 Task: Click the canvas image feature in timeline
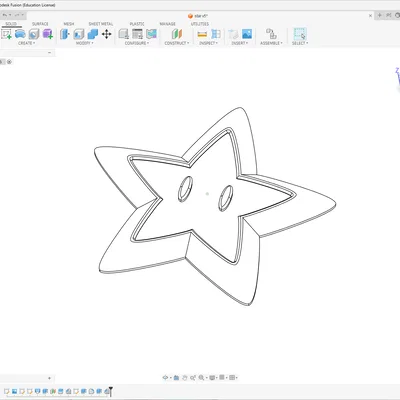pos(14,391)
